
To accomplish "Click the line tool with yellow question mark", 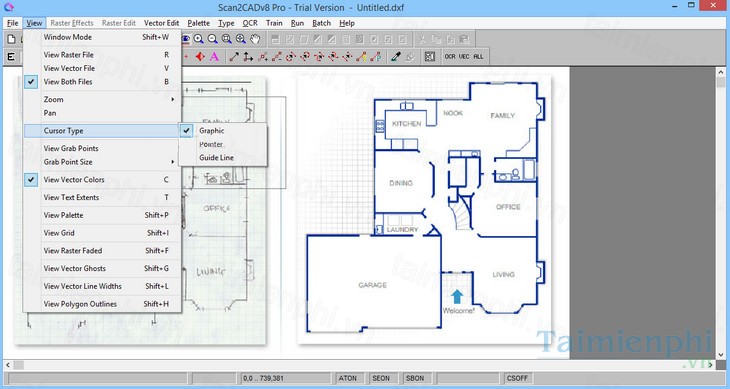I will (361, 57).
